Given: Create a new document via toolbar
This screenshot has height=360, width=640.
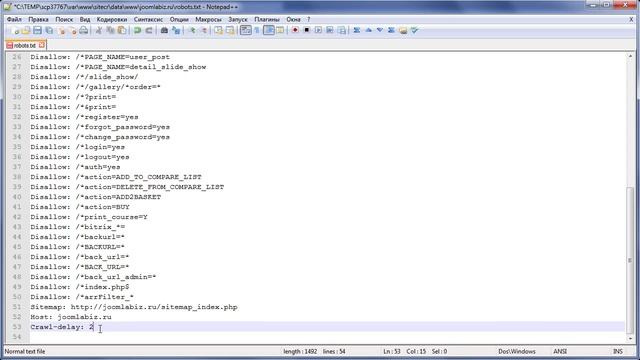Looking at the screenshot, I should 15,31.
